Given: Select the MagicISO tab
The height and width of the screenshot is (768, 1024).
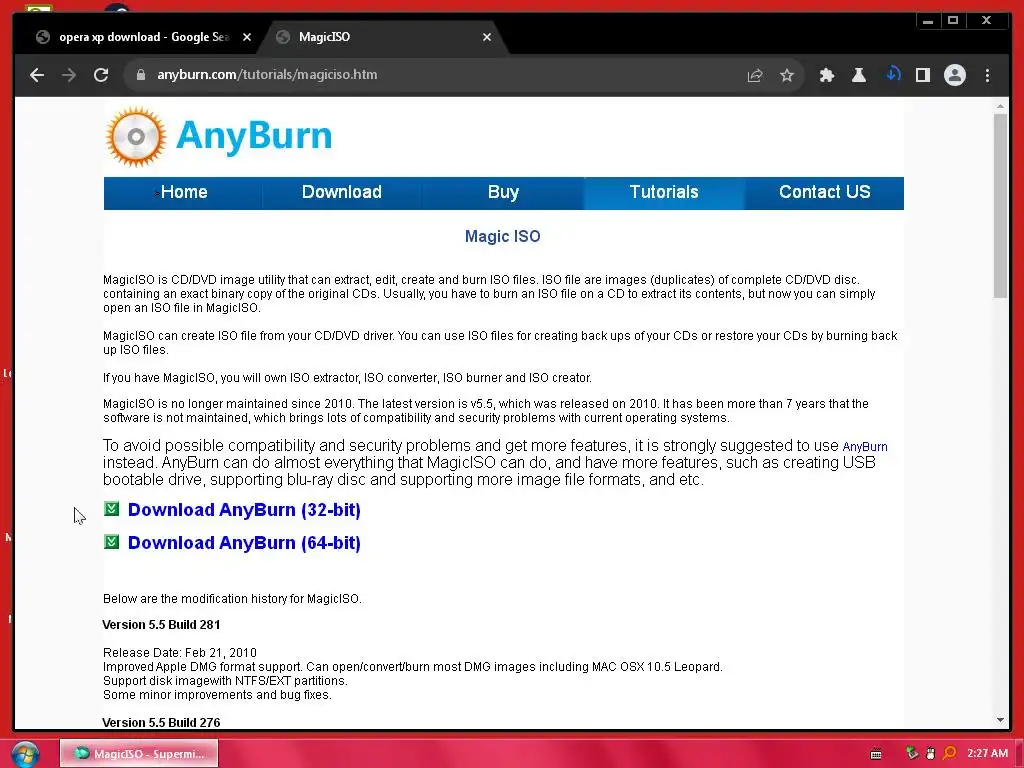Looking at the screenshot, I should click(382, 37).
